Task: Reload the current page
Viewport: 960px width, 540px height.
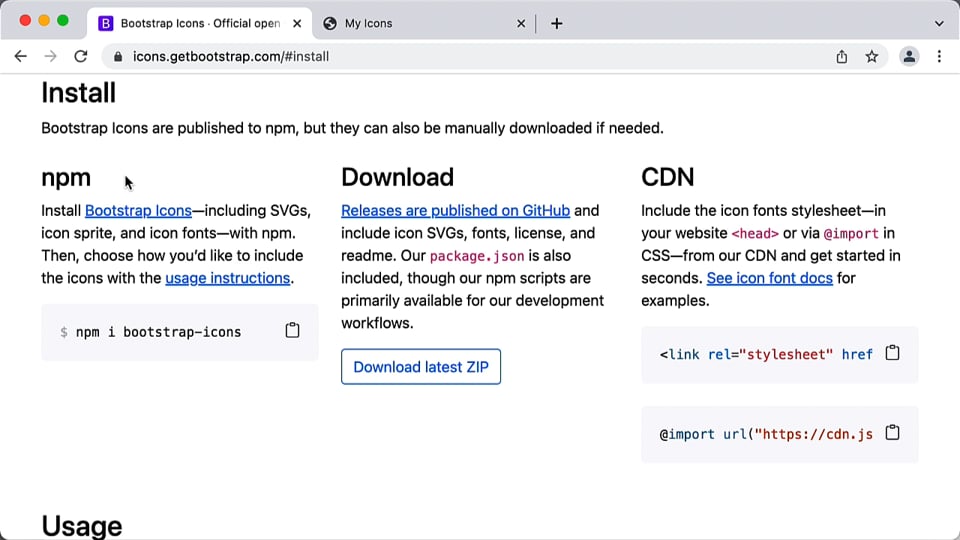Action: click(x=81, y=56)
